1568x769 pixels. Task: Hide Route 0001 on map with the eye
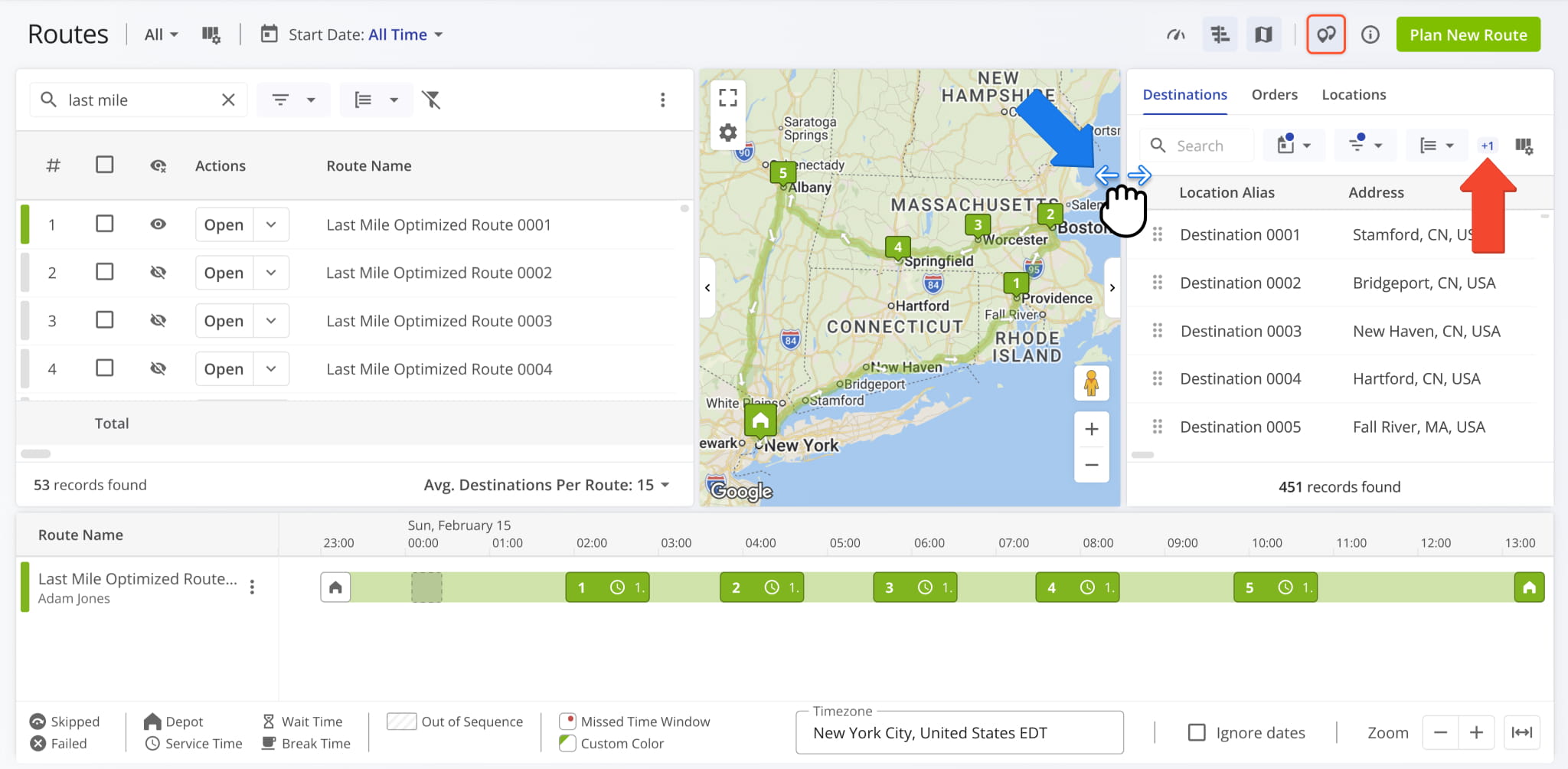click(158, 224)
